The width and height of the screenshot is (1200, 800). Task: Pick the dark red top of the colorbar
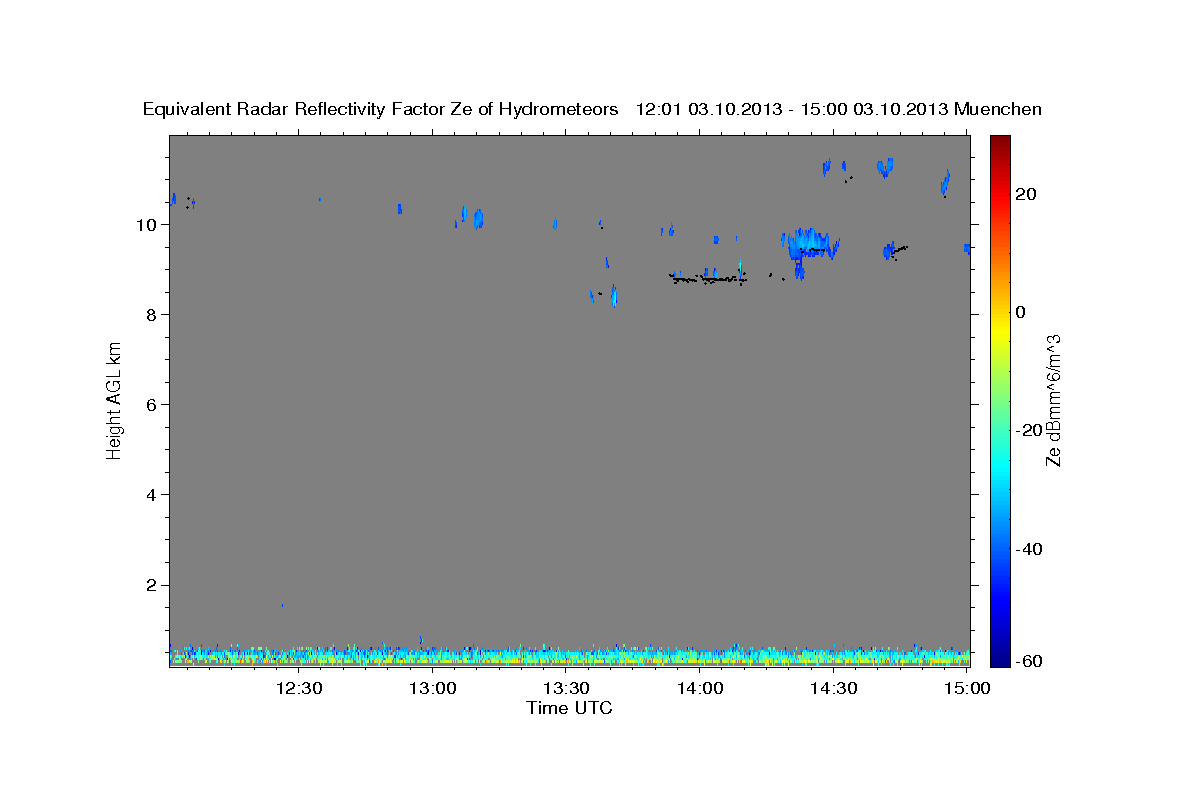point(1000,142)
